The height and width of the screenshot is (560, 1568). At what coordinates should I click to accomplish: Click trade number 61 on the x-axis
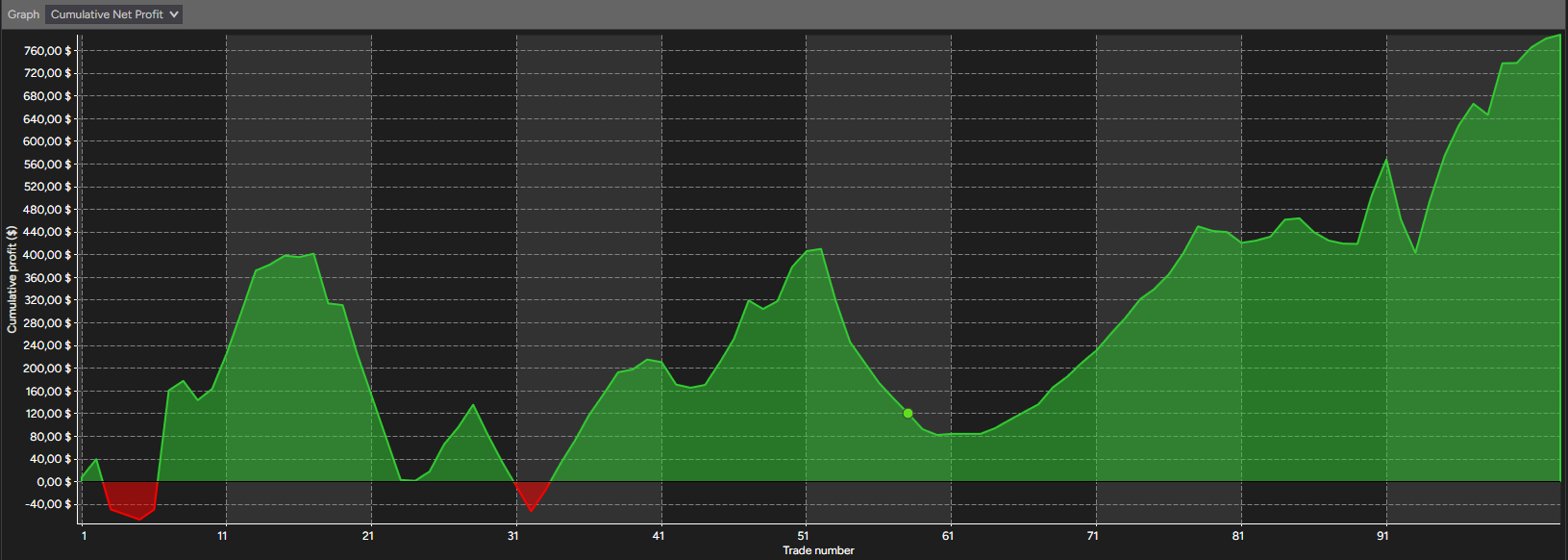(x=948, y=536)
